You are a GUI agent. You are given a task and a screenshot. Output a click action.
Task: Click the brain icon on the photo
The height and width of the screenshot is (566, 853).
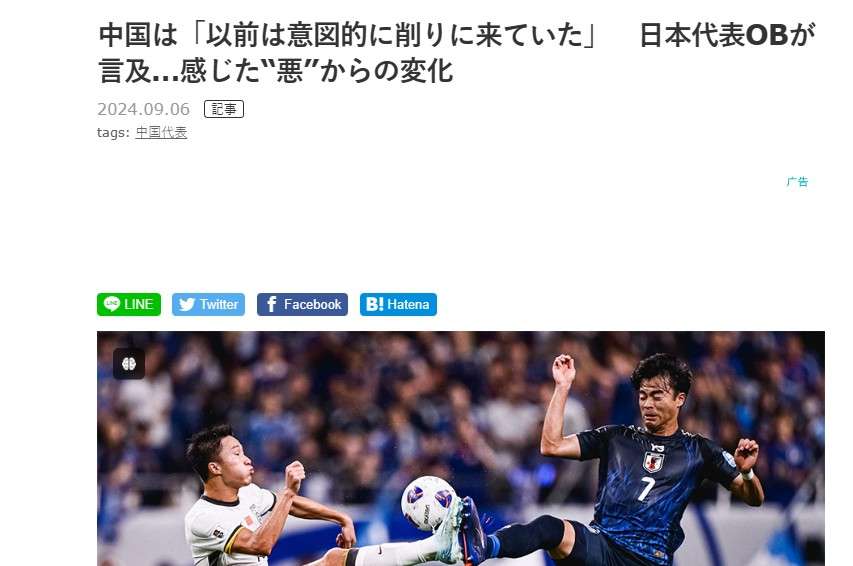(129, 364)
